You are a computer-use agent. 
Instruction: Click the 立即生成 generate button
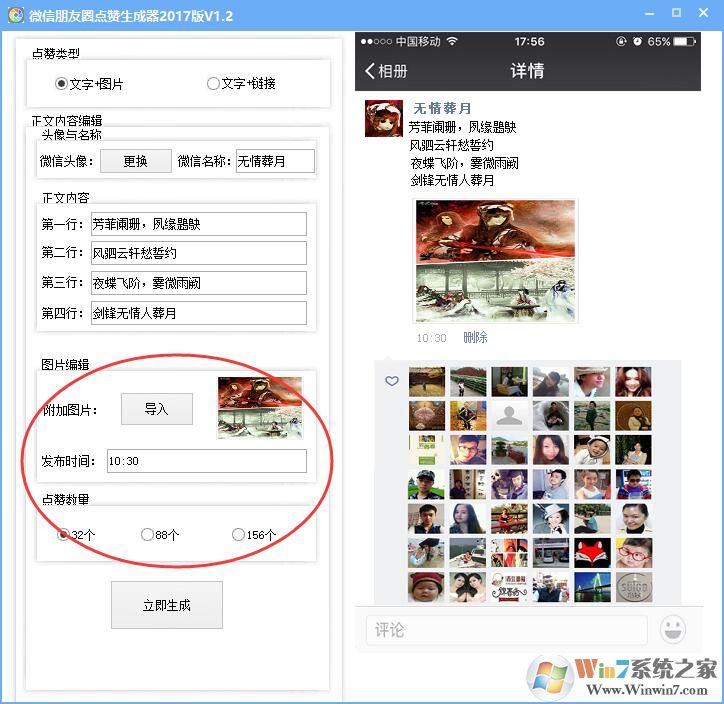click(x=167, y=605)
